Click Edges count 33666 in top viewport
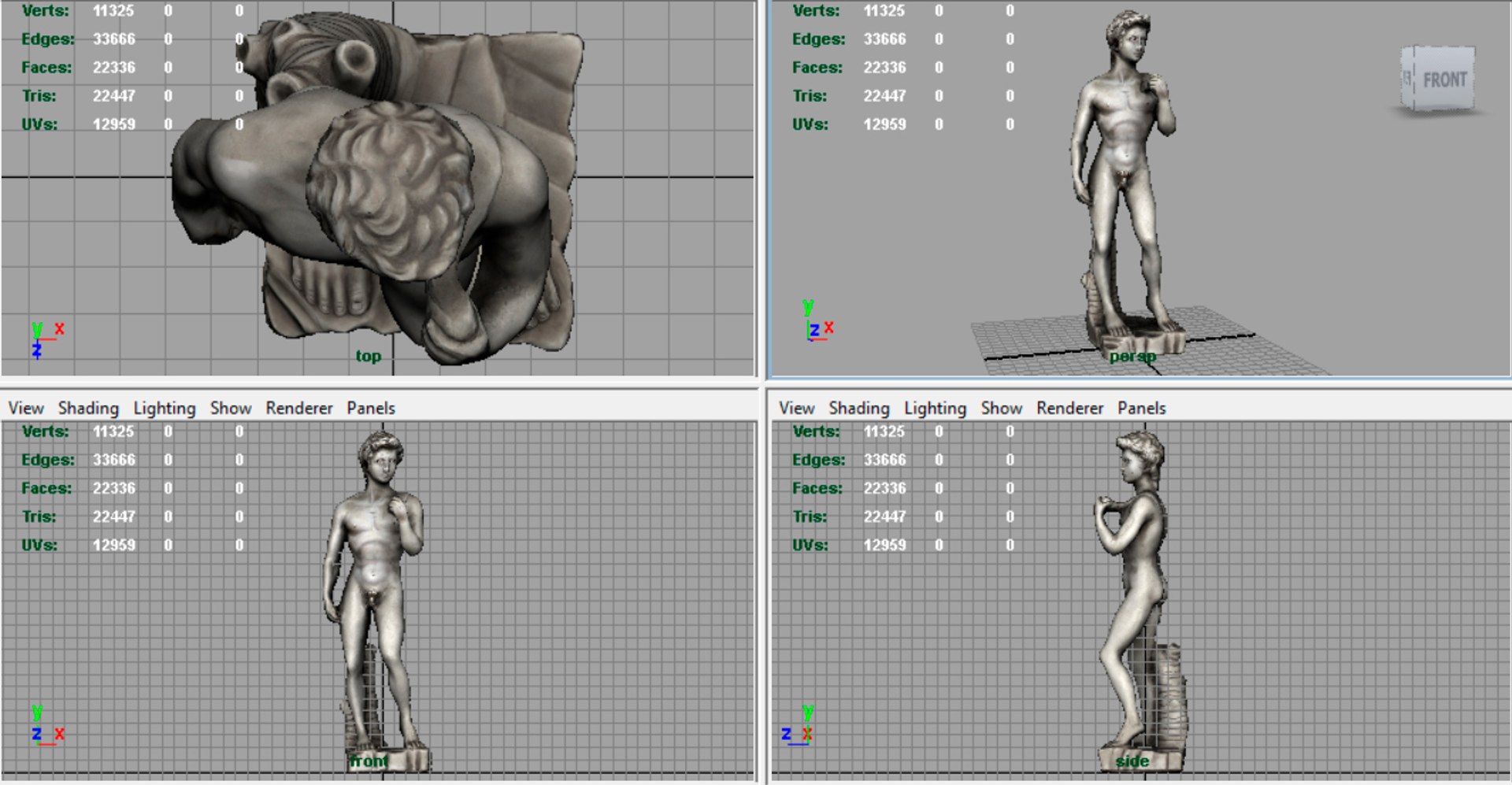The image size is (1512, 785). [x=113, y=39]
